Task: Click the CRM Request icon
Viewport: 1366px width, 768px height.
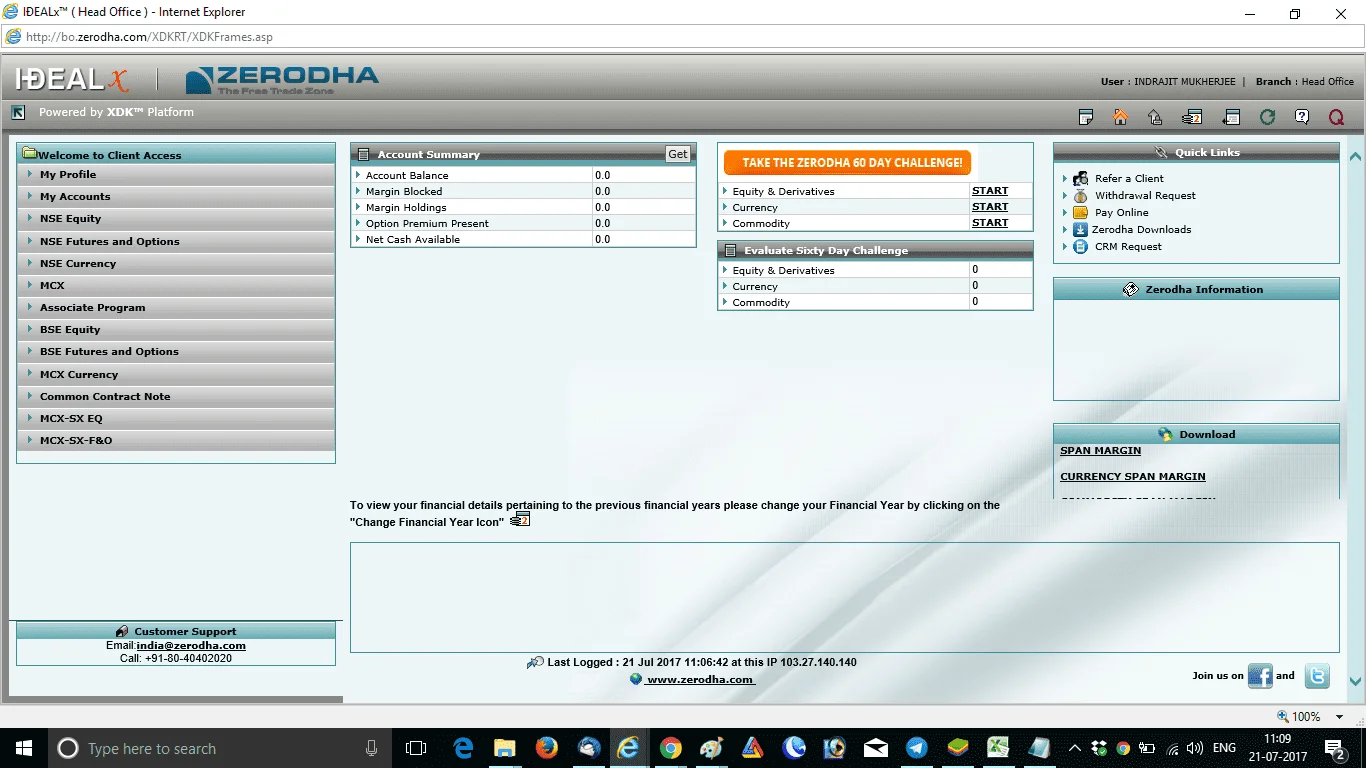Action: [x=1080, y=246]
